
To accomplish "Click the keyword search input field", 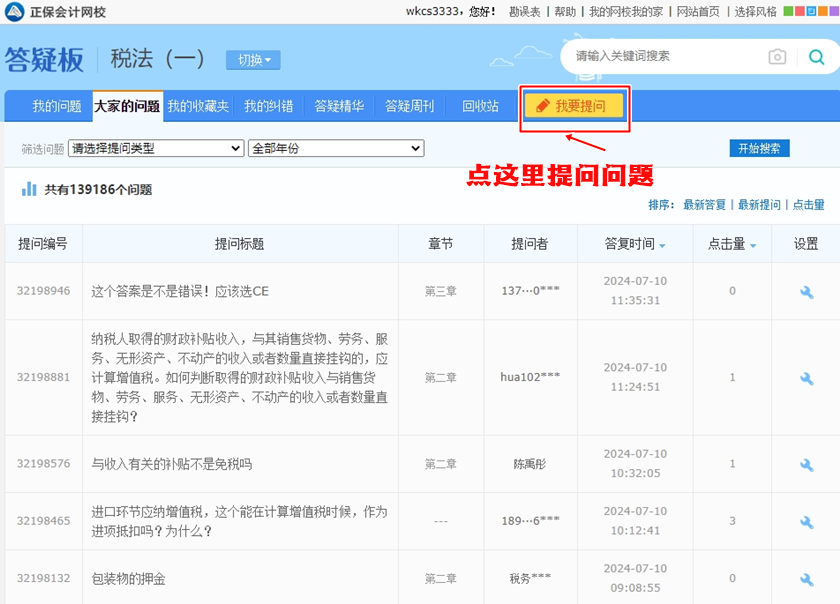I will (660, 57).
